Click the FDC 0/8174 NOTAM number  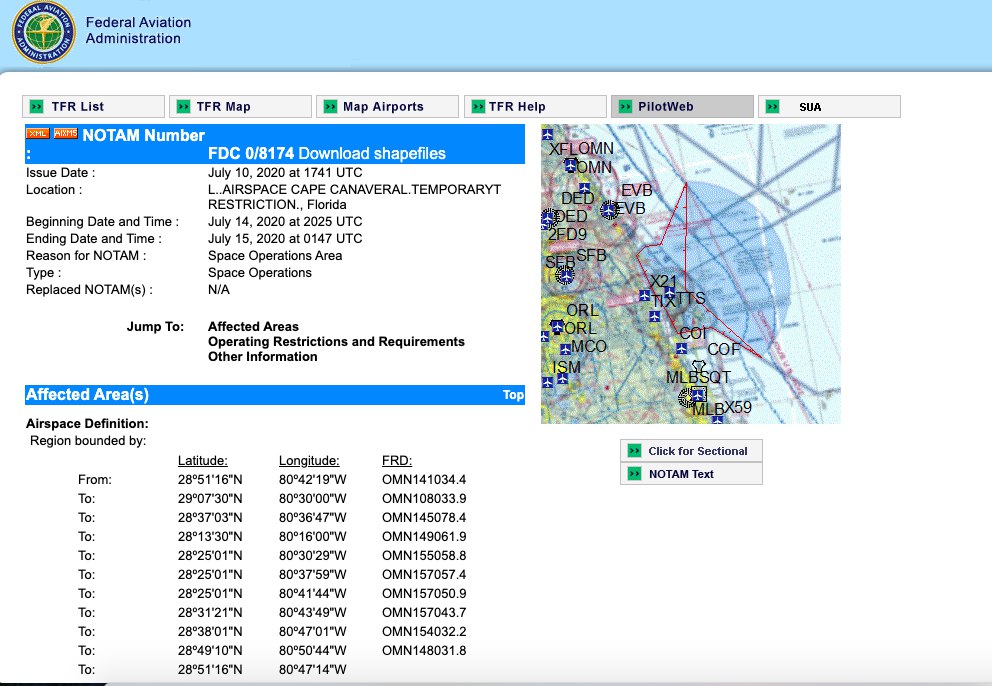tap(251, 154)
